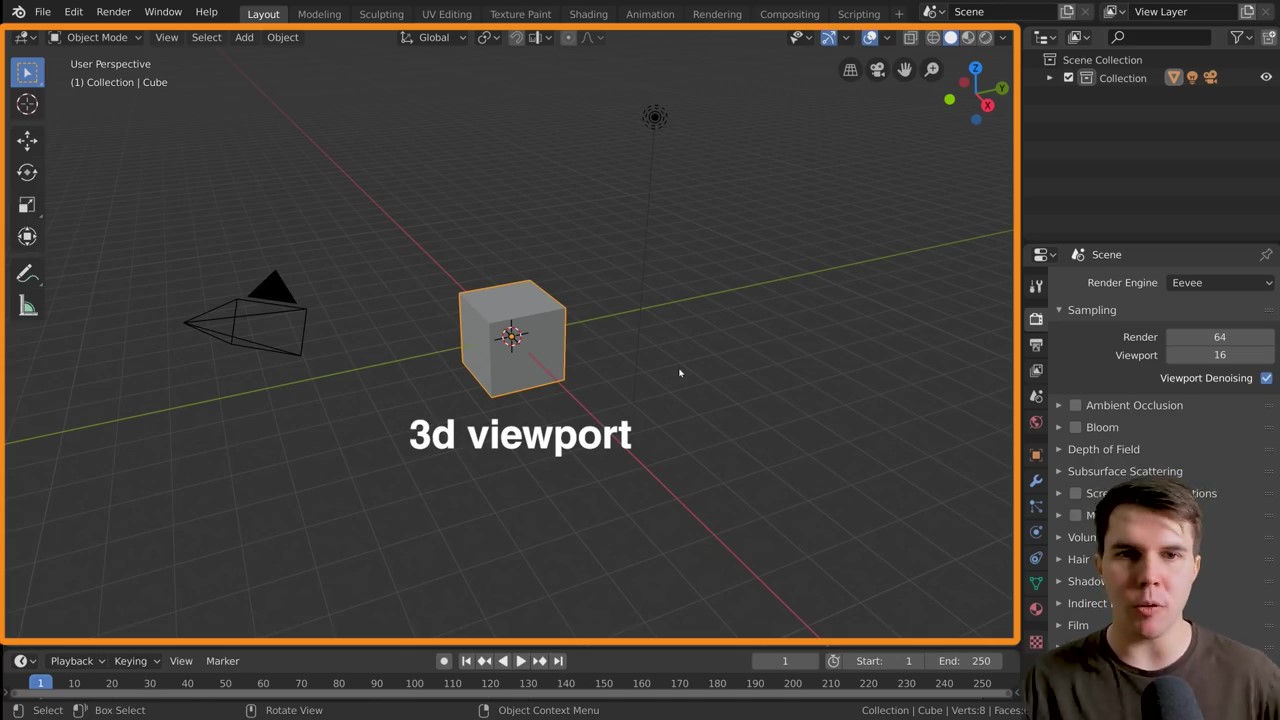
Task: Switch to the UV Editing workspace tab
Action: [x=446, y=14]
